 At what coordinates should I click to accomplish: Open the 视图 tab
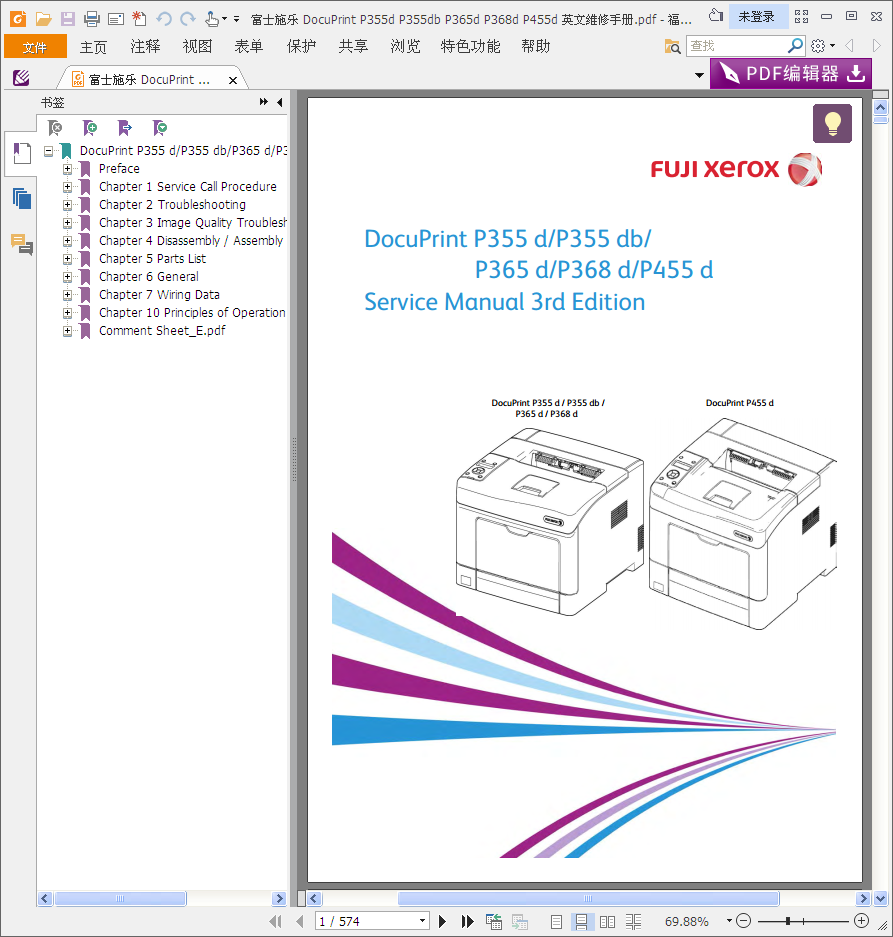[197, 47]
